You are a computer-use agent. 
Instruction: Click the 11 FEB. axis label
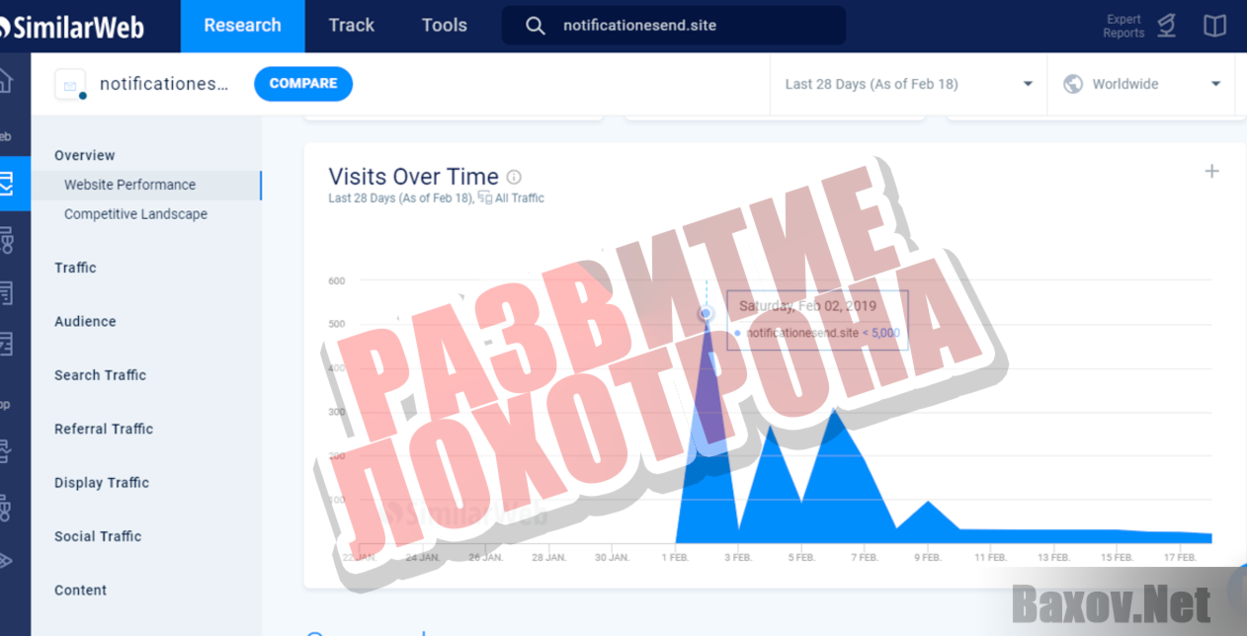(x=991, y=558)
